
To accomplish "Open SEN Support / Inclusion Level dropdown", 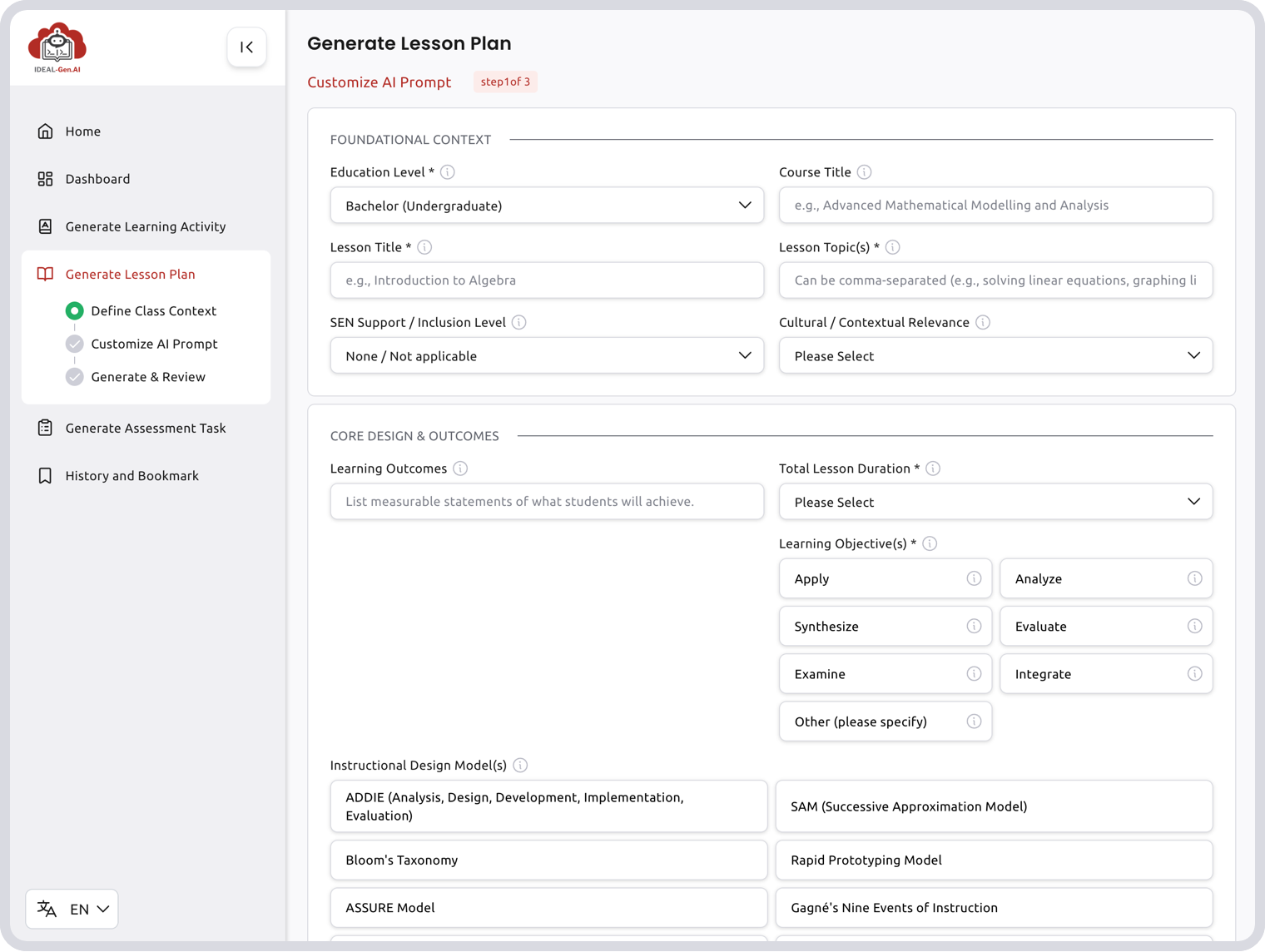I will (547, 355).
